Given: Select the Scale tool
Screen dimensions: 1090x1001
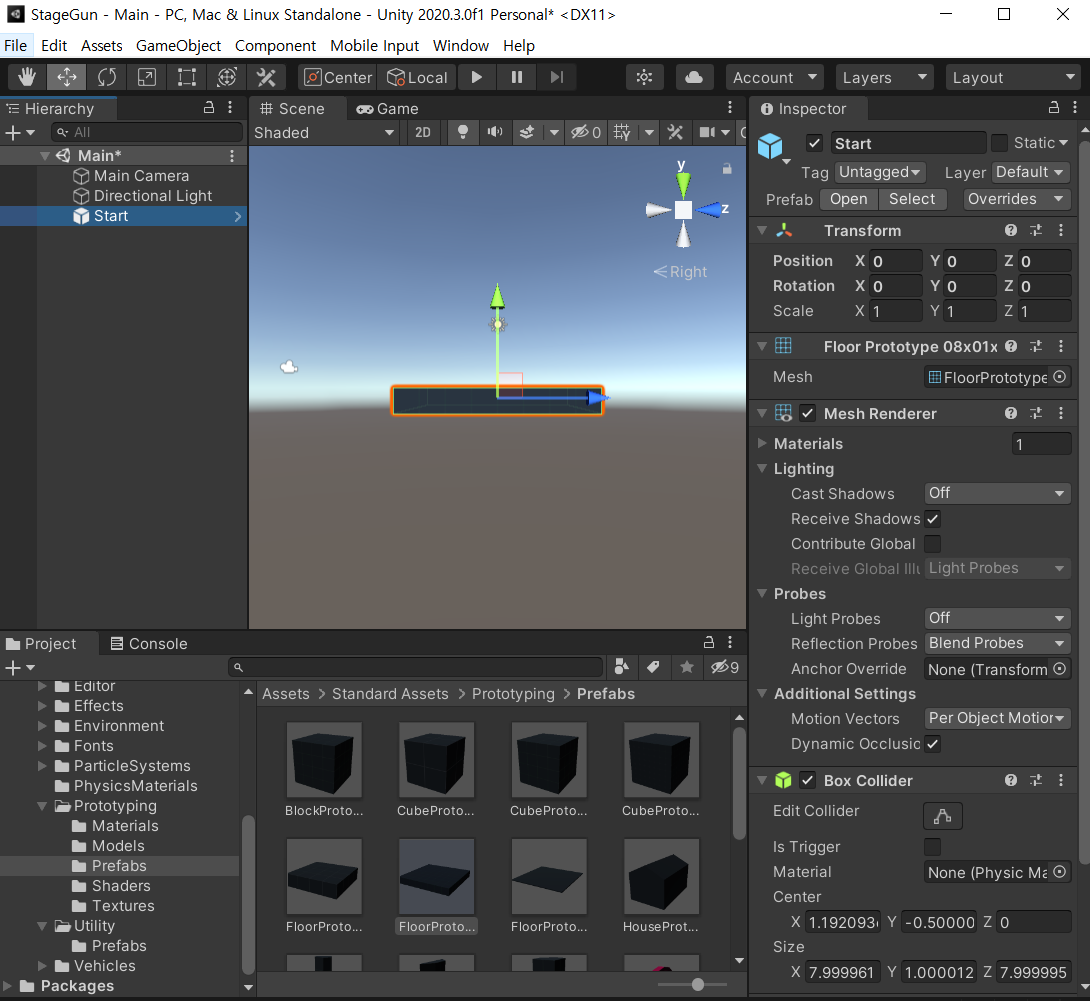Looking at the screenshot, I should pyautogui.click(x=147, y=77).
